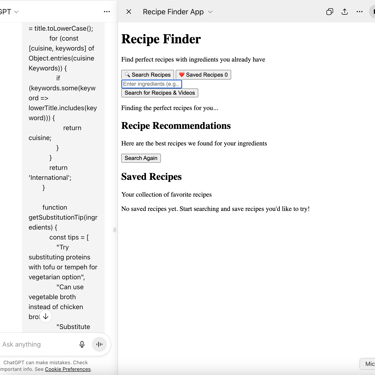Click 'Your collection of favorite recipes' text
The image size is (375, 375).
pyautogui.click(x=166, y=195)
